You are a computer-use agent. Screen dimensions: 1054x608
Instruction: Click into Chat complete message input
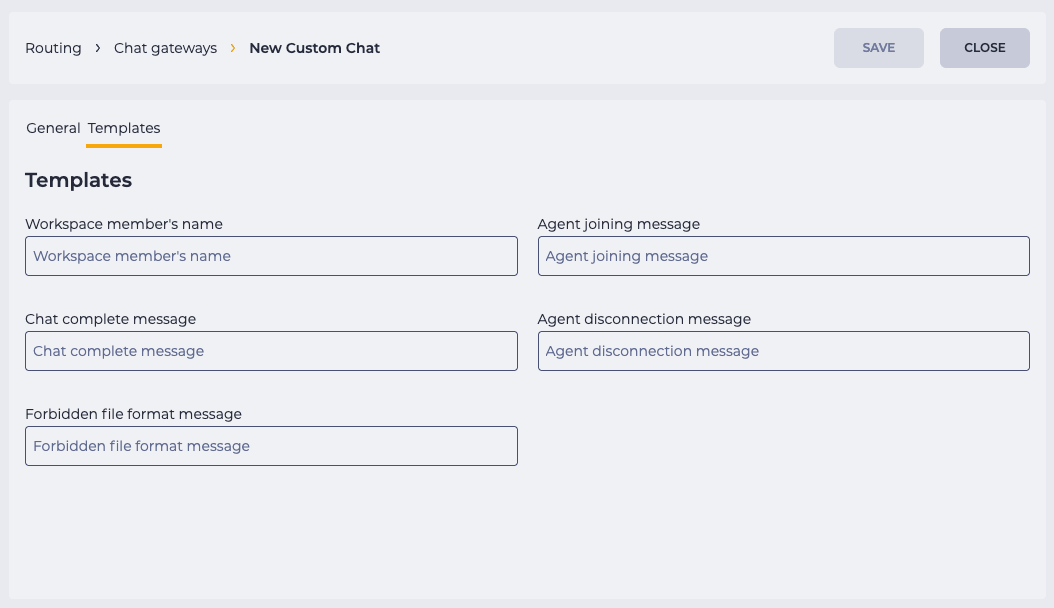click(x=272, y=351)
